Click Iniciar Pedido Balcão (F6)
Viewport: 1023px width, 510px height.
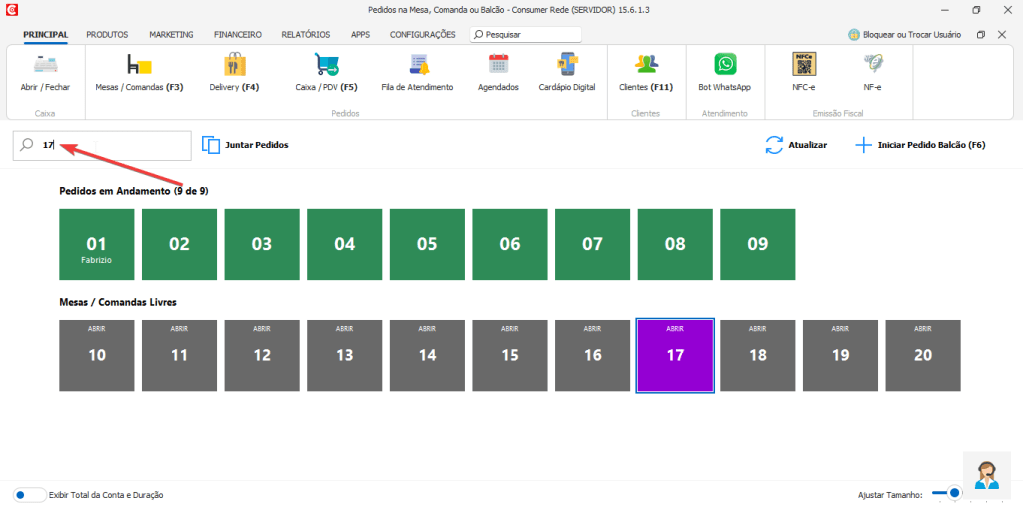pyautogui.click(x=920, y=145)
